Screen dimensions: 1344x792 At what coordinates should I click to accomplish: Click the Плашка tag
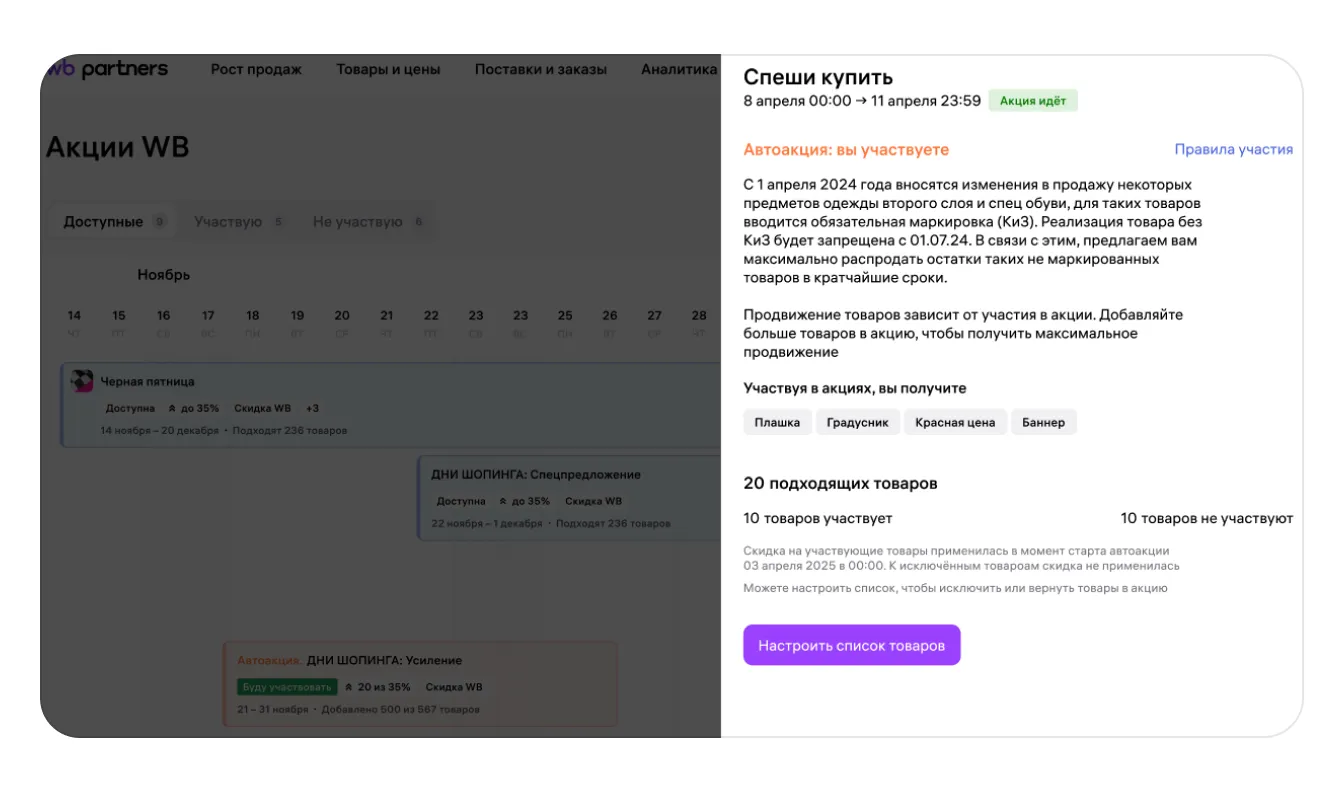pos(777,422)
